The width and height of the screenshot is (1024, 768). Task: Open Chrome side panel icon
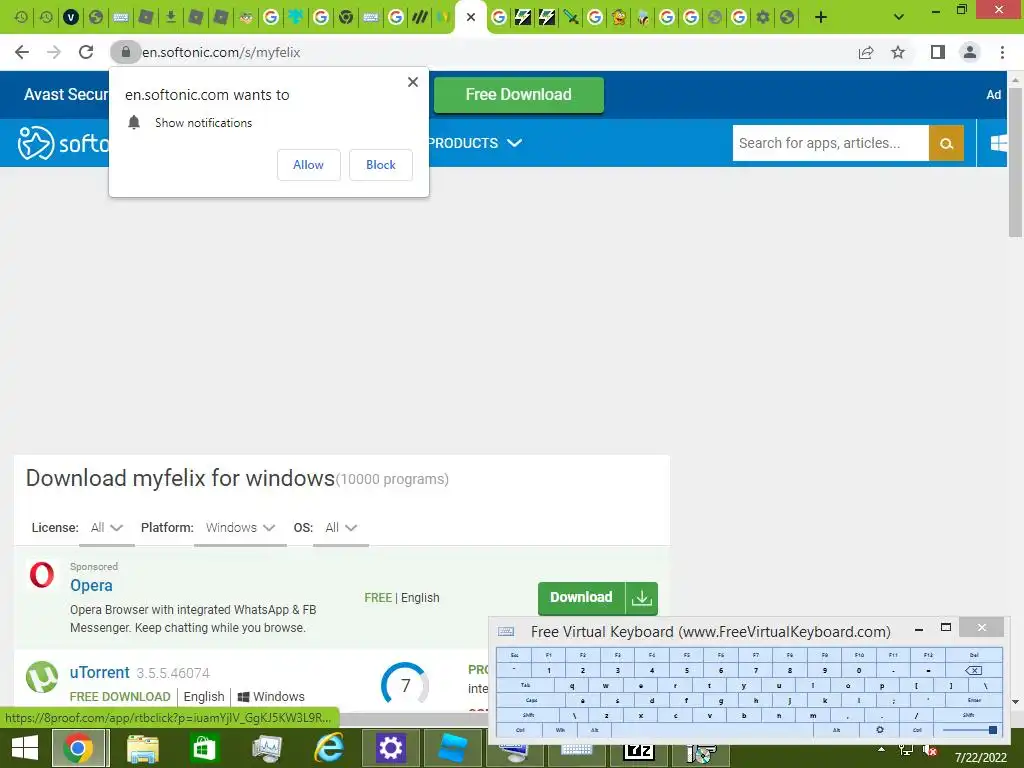coord(938,52)
